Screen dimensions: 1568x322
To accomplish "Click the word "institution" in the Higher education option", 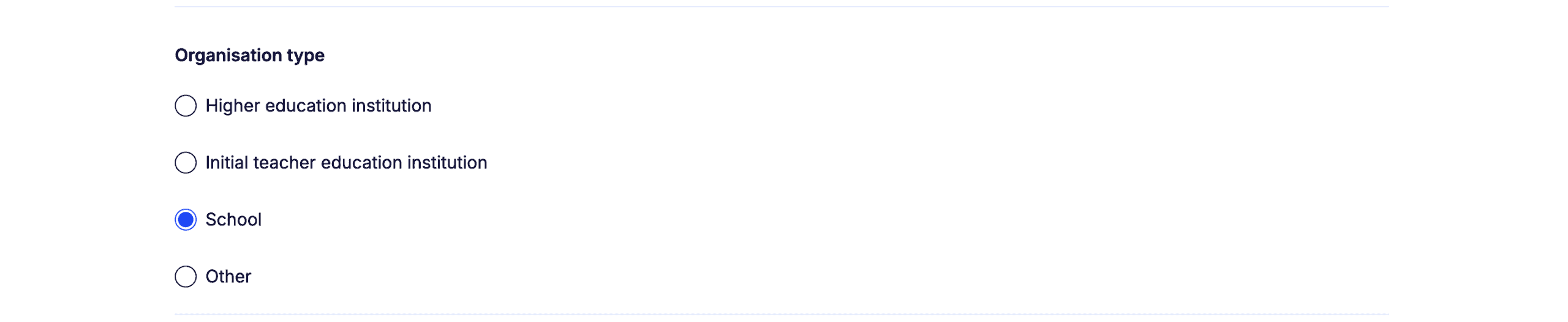I will (391, 106).
